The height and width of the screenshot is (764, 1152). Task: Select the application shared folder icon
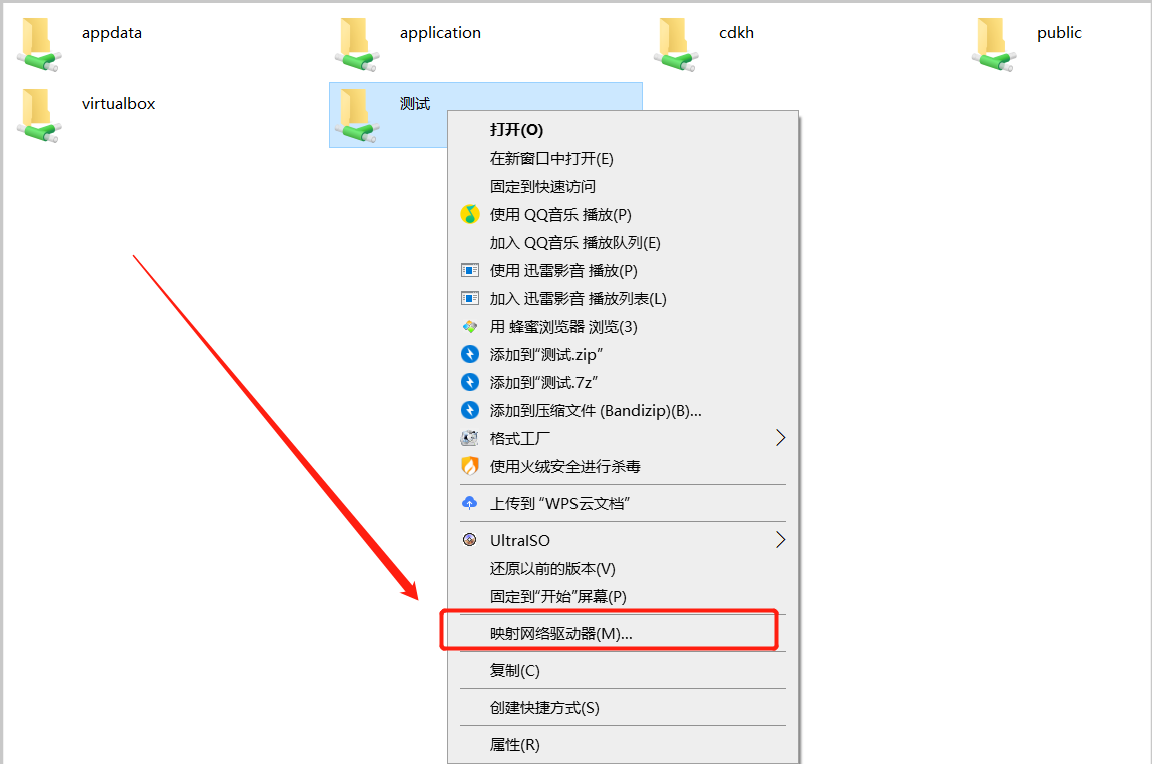(x=357, y=44)
